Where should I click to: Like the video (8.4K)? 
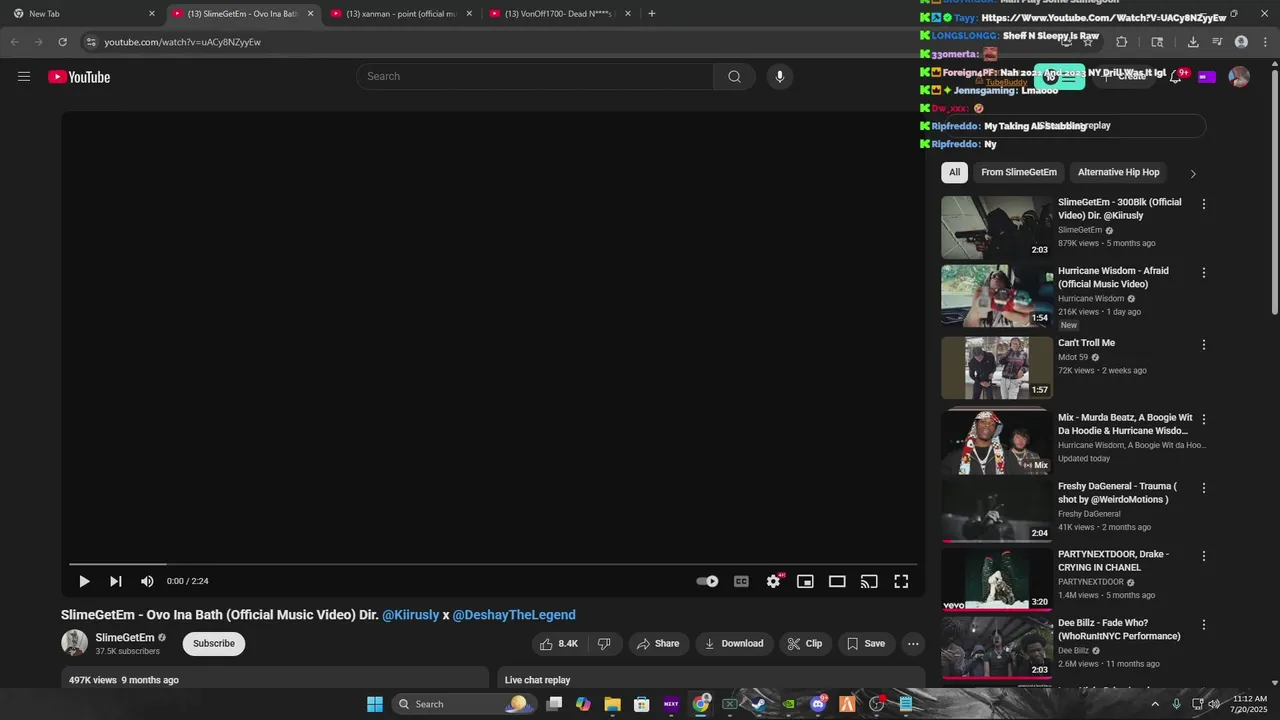[x=558, y=644]
